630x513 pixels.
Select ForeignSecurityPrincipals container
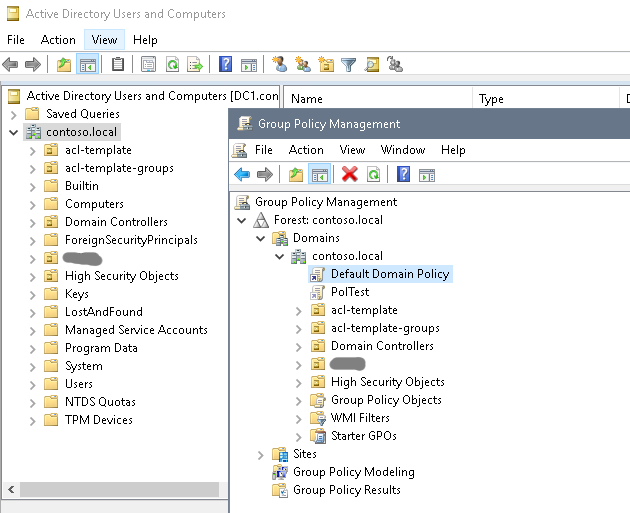(131, 240)
